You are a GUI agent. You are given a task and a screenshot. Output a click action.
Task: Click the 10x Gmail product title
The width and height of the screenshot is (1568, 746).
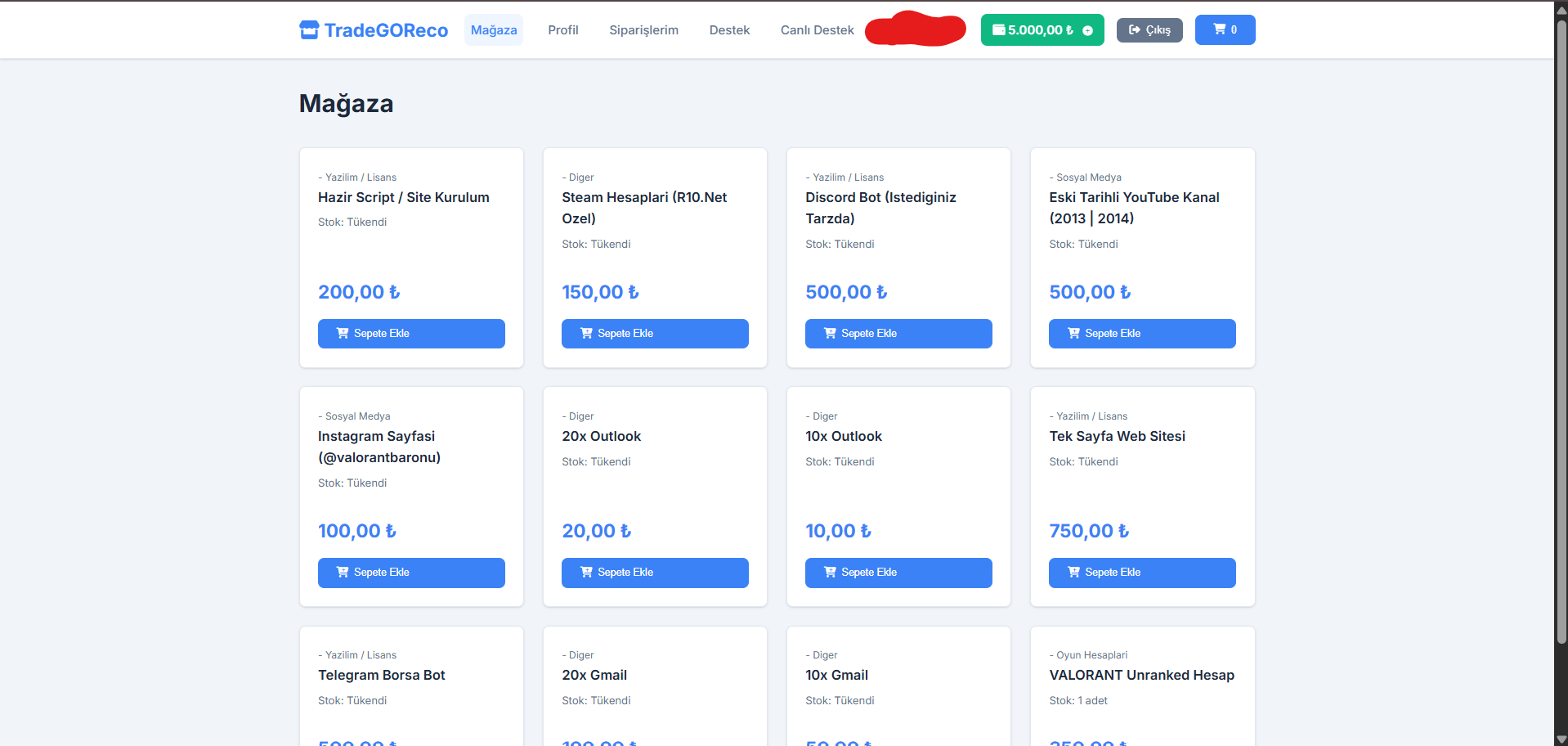pos(836,675)
